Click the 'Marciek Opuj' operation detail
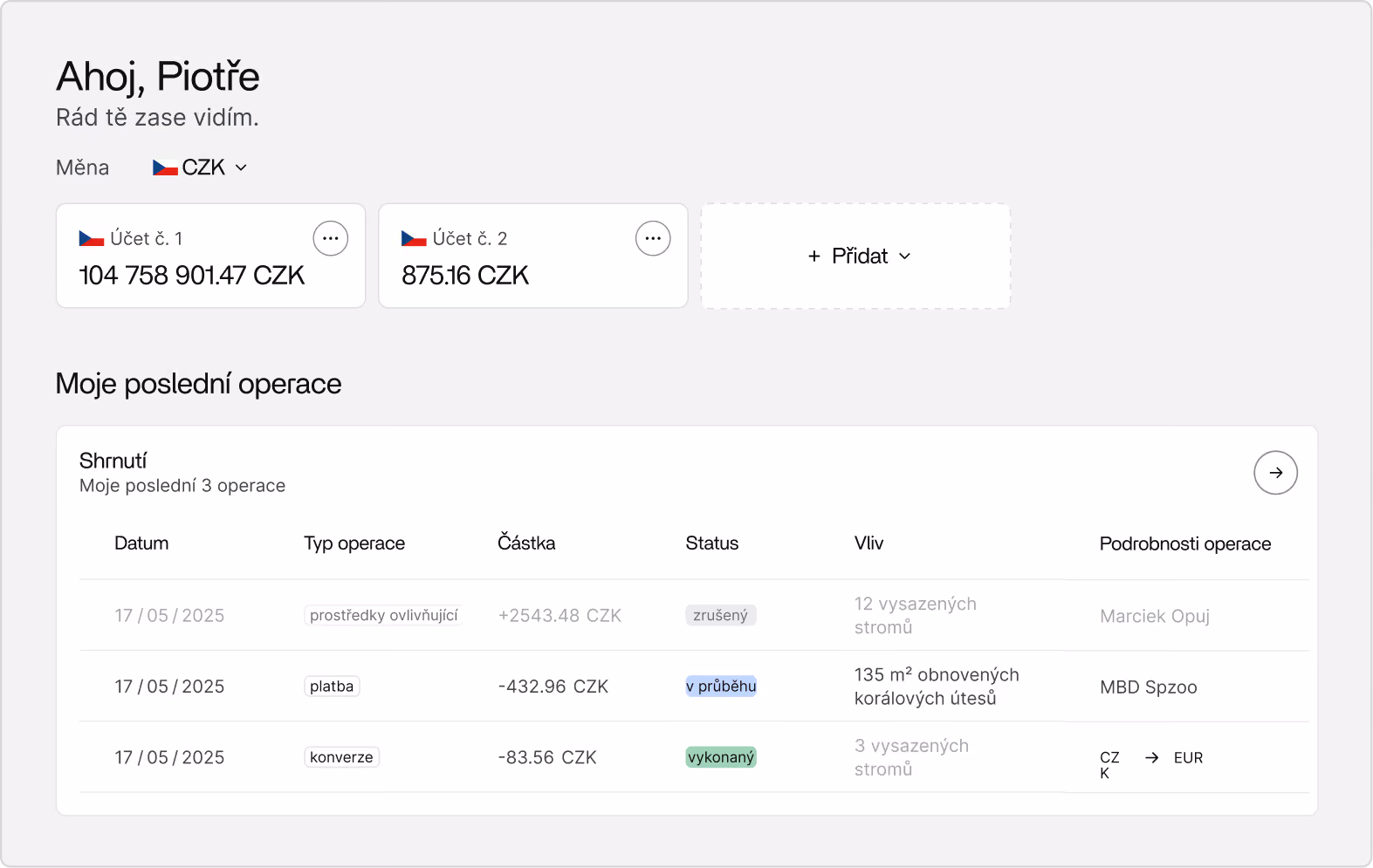Image resolution: width=1373 pixels, height=868 pixels. [x=1155, y=616]
